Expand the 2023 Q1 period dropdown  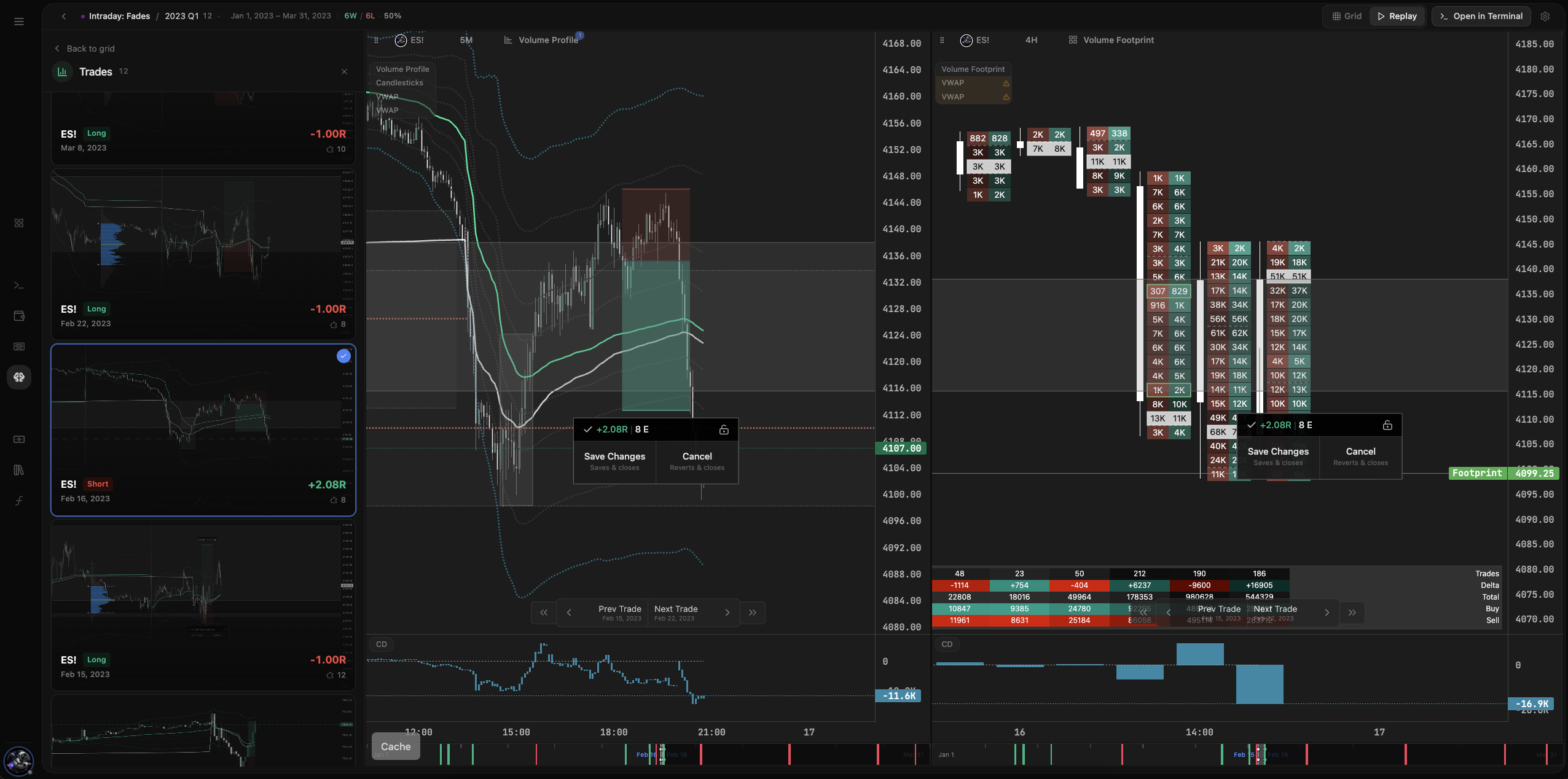(x=192, y=16)
